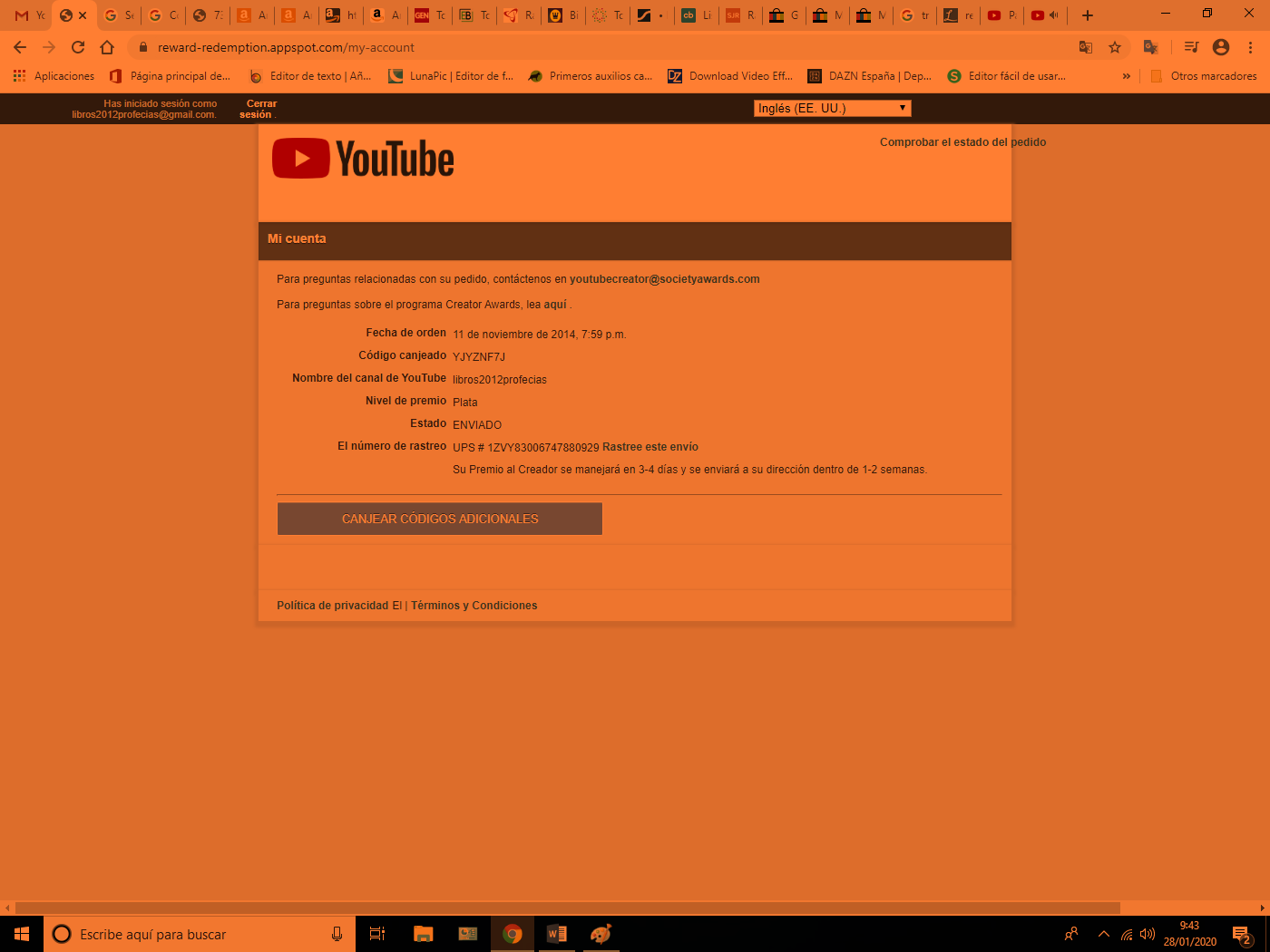The width and height of the screenshot is (1270, 952).
Task: Click CANJEAR CÓDIGOS ADICIONALES button
Action: coord(440,519)
